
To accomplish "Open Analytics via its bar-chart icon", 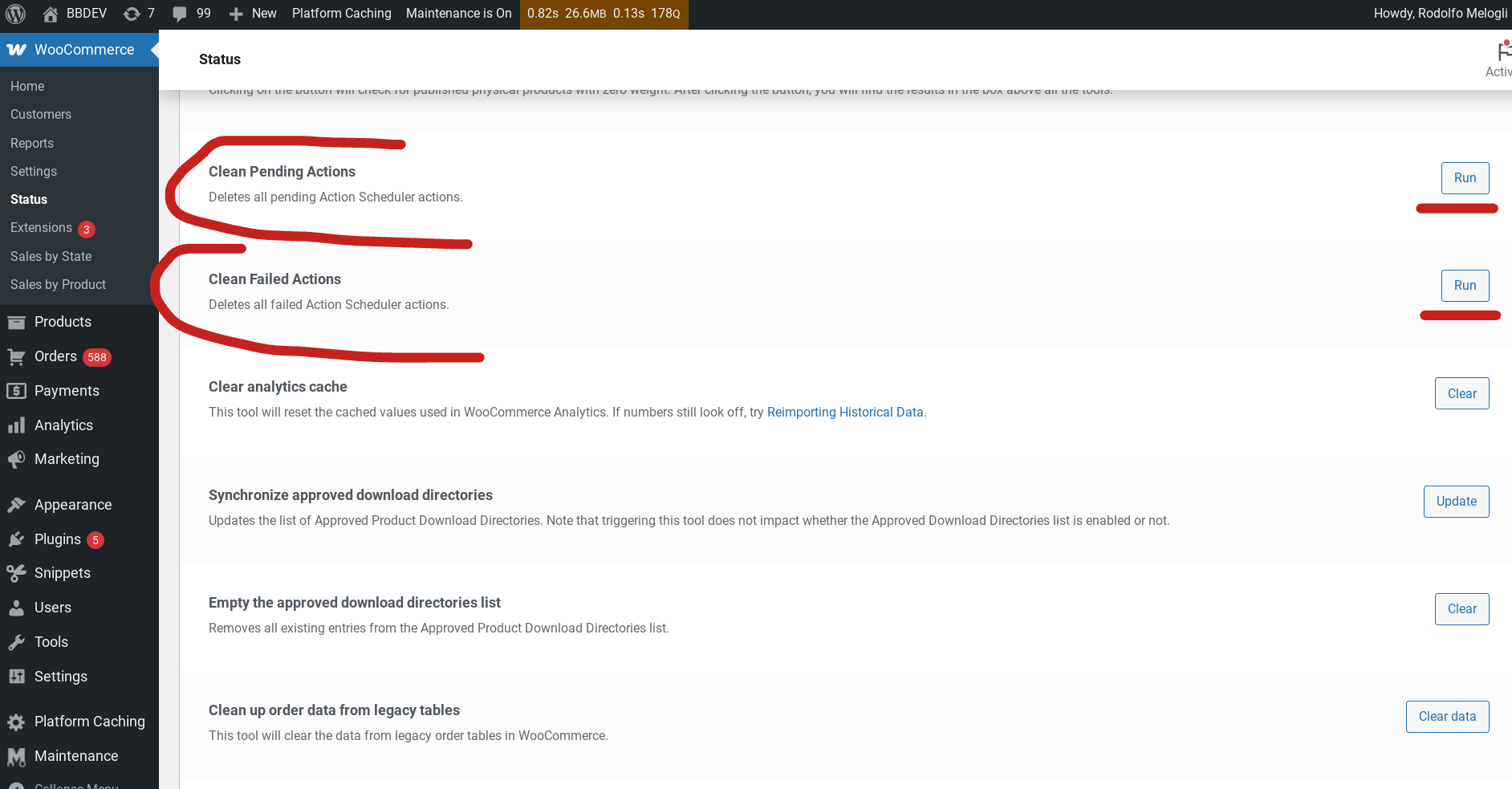I will 17,425.
